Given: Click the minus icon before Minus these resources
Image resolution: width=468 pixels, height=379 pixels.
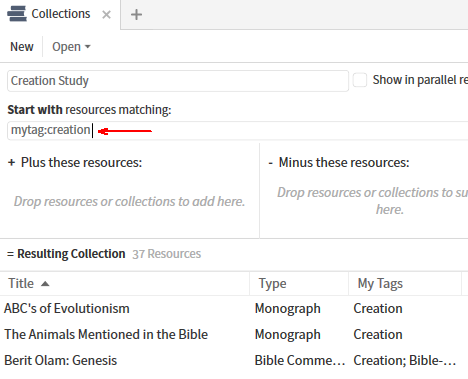Looking at the screenshot, I should 271,163.
